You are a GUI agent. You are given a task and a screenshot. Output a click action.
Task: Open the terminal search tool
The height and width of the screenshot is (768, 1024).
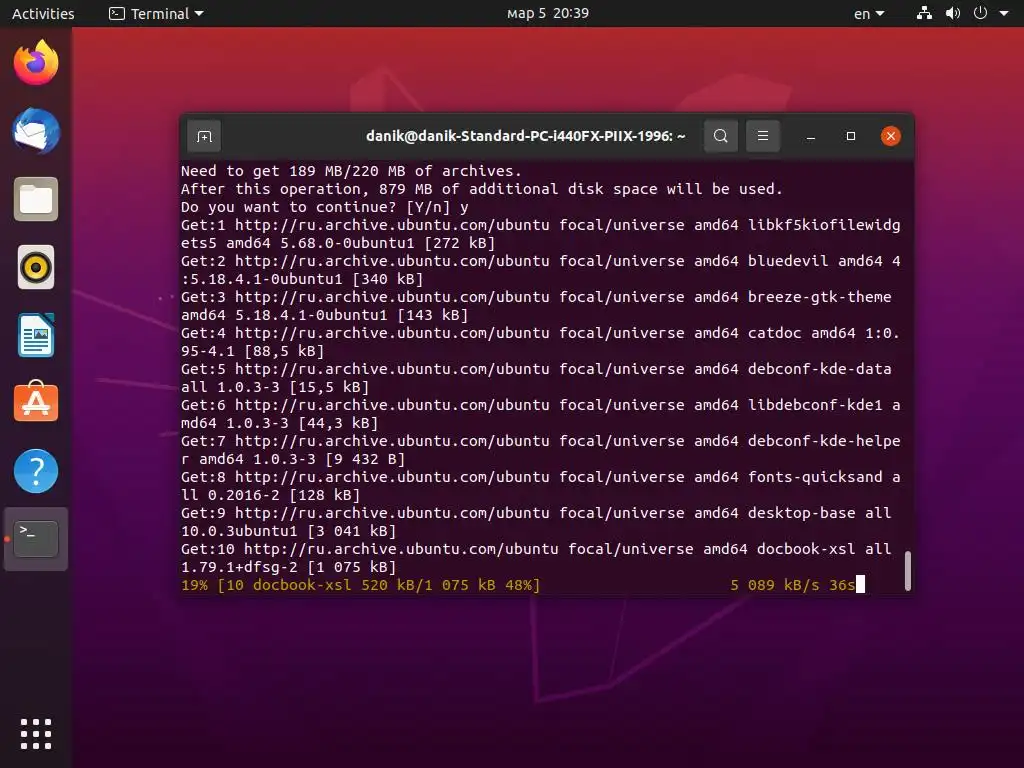pyautogui.click(x=720, y=136)
